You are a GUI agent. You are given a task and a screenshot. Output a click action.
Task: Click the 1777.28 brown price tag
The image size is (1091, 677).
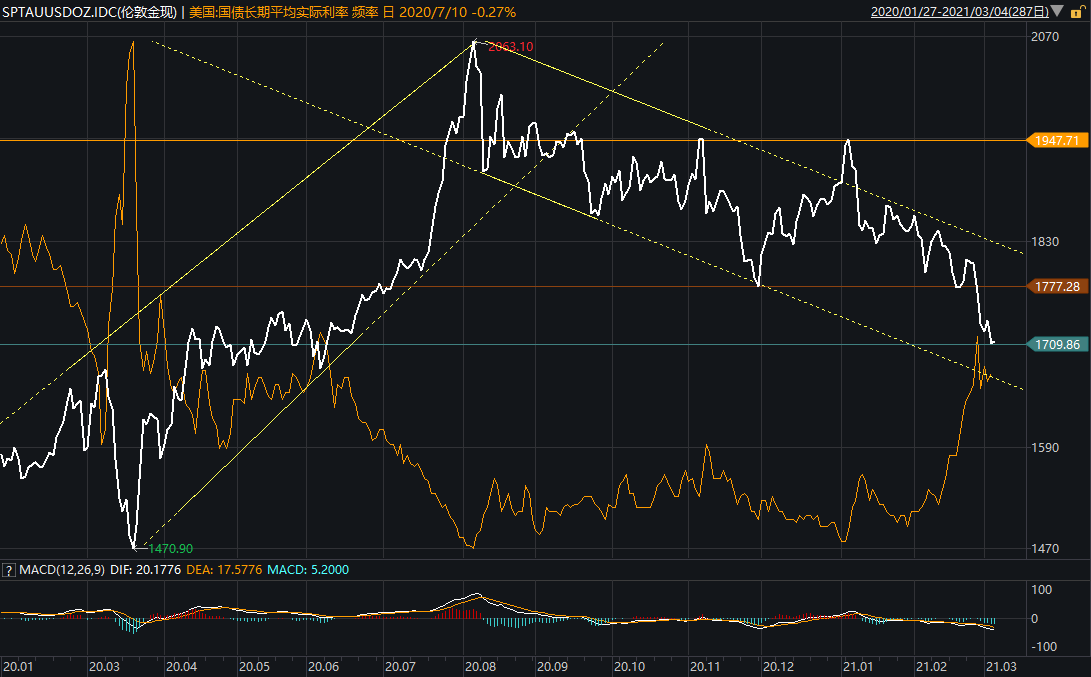1058,287
